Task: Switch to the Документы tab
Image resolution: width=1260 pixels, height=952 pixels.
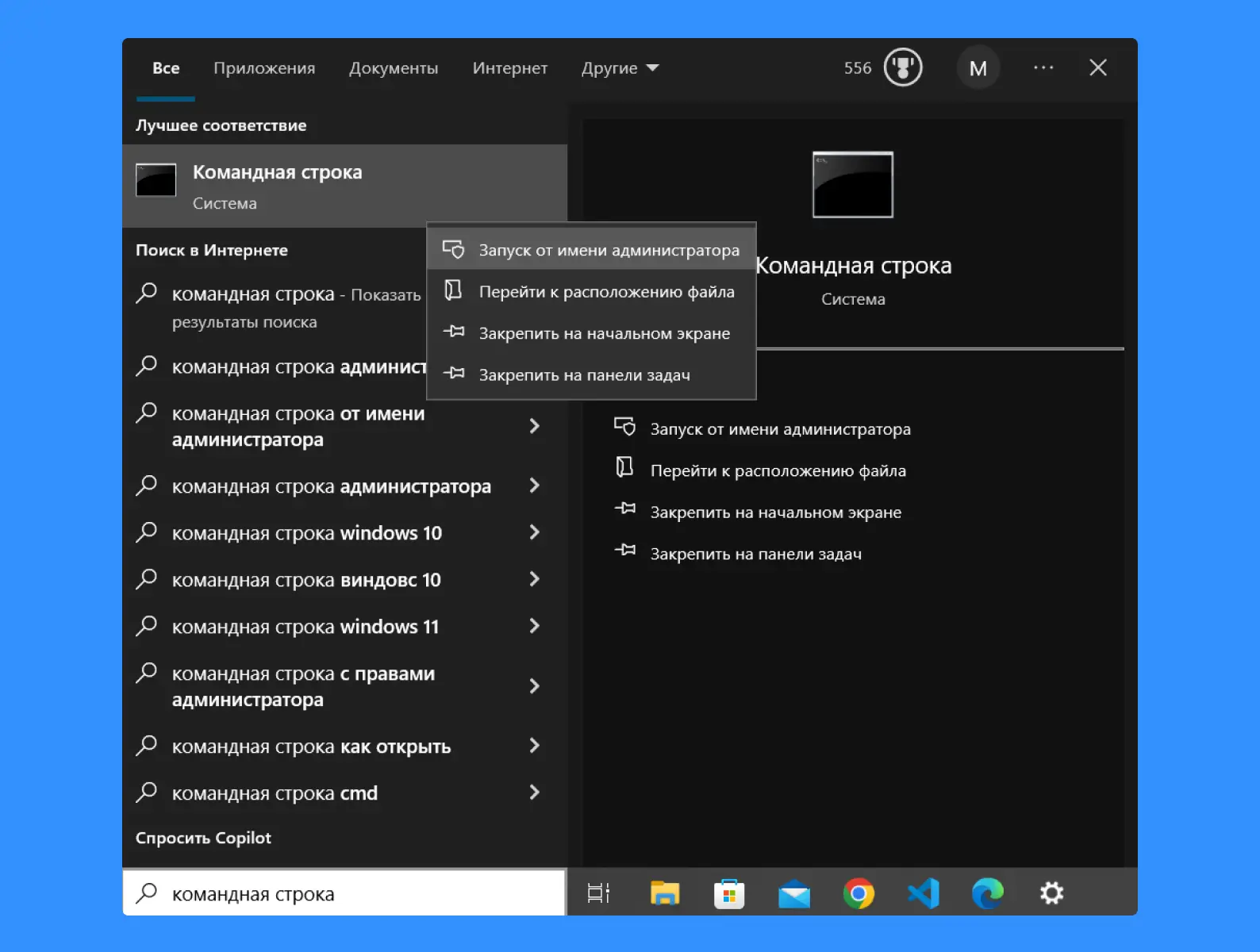Action: tap(394, 68)
